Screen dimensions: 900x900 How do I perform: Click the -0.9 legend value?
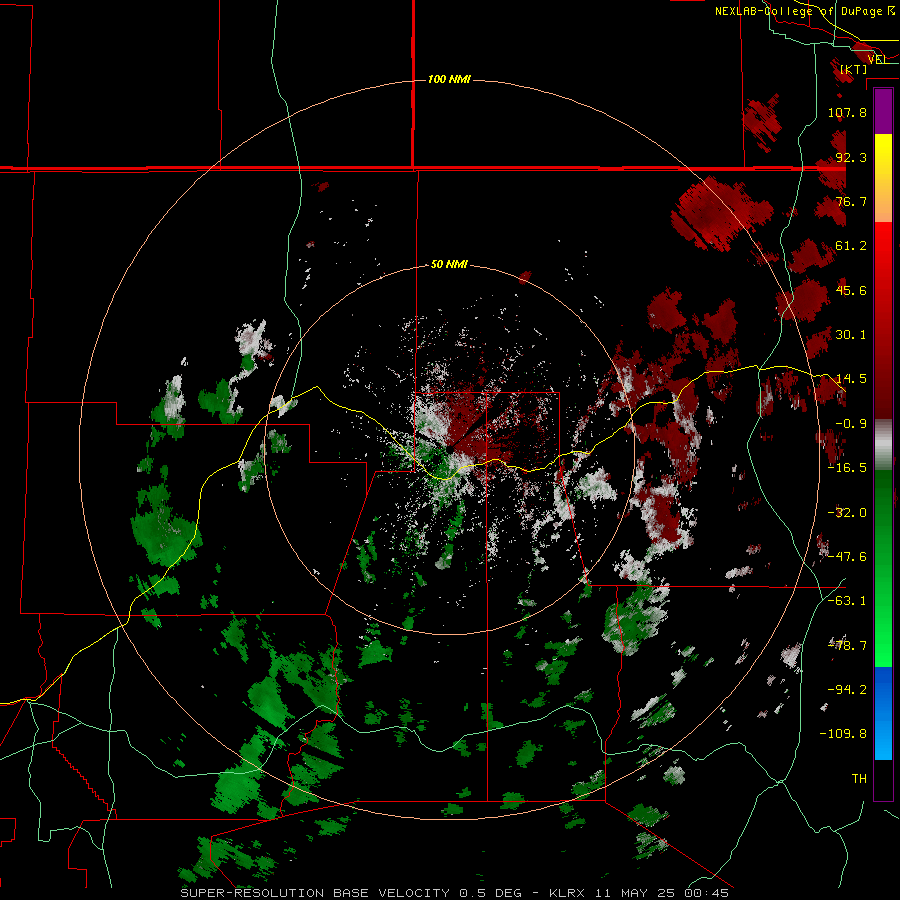(851, 424)
